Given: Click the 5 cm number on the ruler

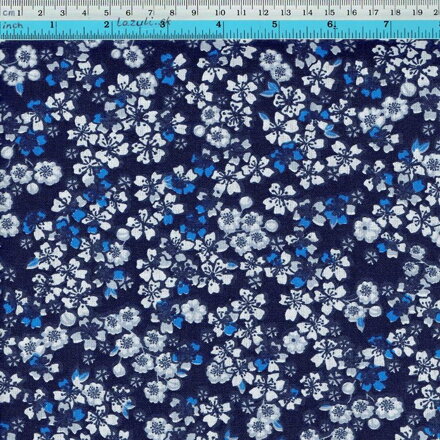Looking at the screenshot, I should click(x=107, y=13).
